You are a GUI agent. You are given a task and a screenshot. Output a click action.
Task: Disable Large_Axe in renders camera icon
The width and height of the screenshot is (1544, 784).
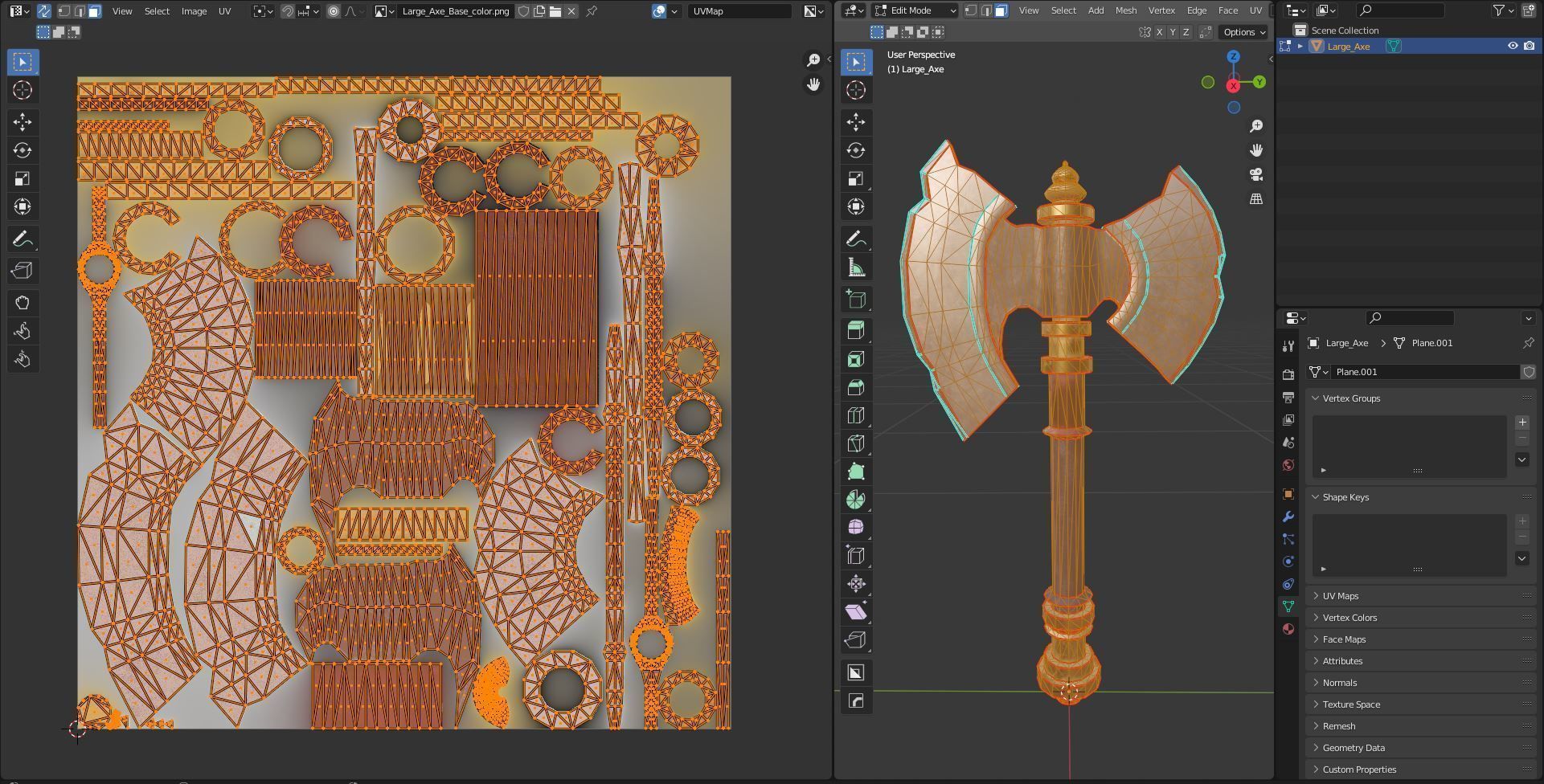(1529, 46)
